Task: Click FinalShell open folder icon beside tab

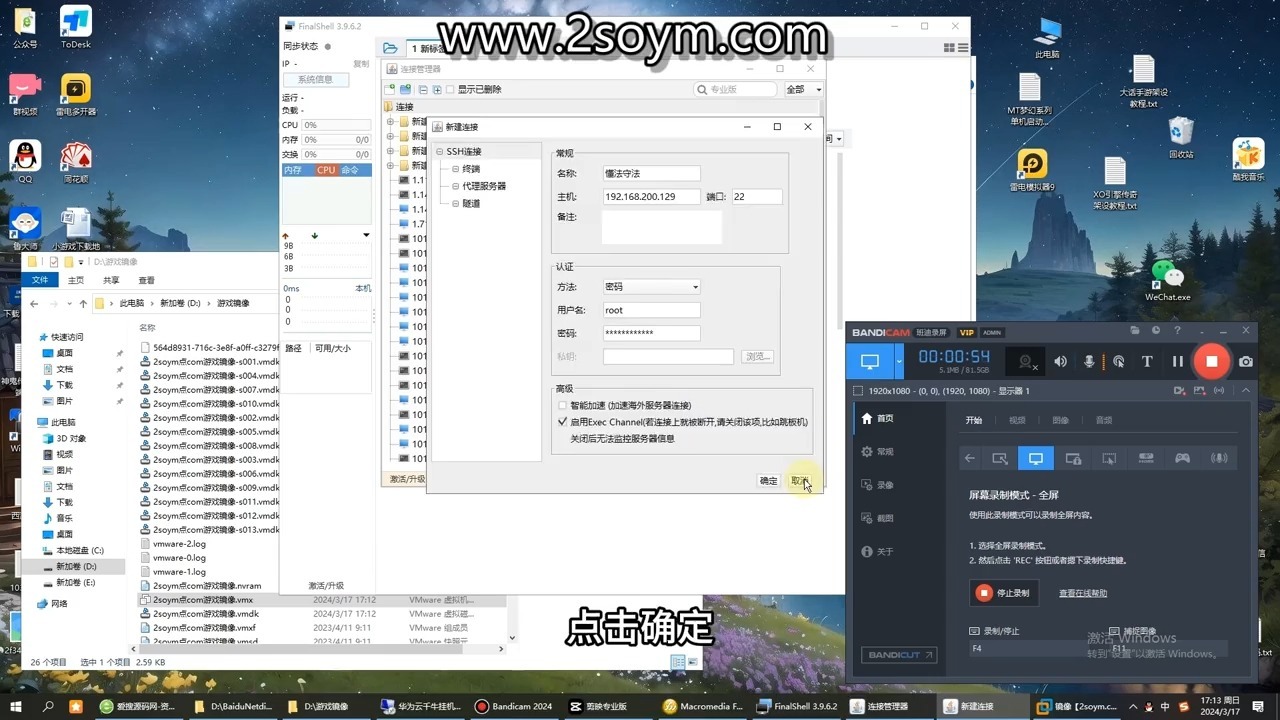Action: point(390,48)
